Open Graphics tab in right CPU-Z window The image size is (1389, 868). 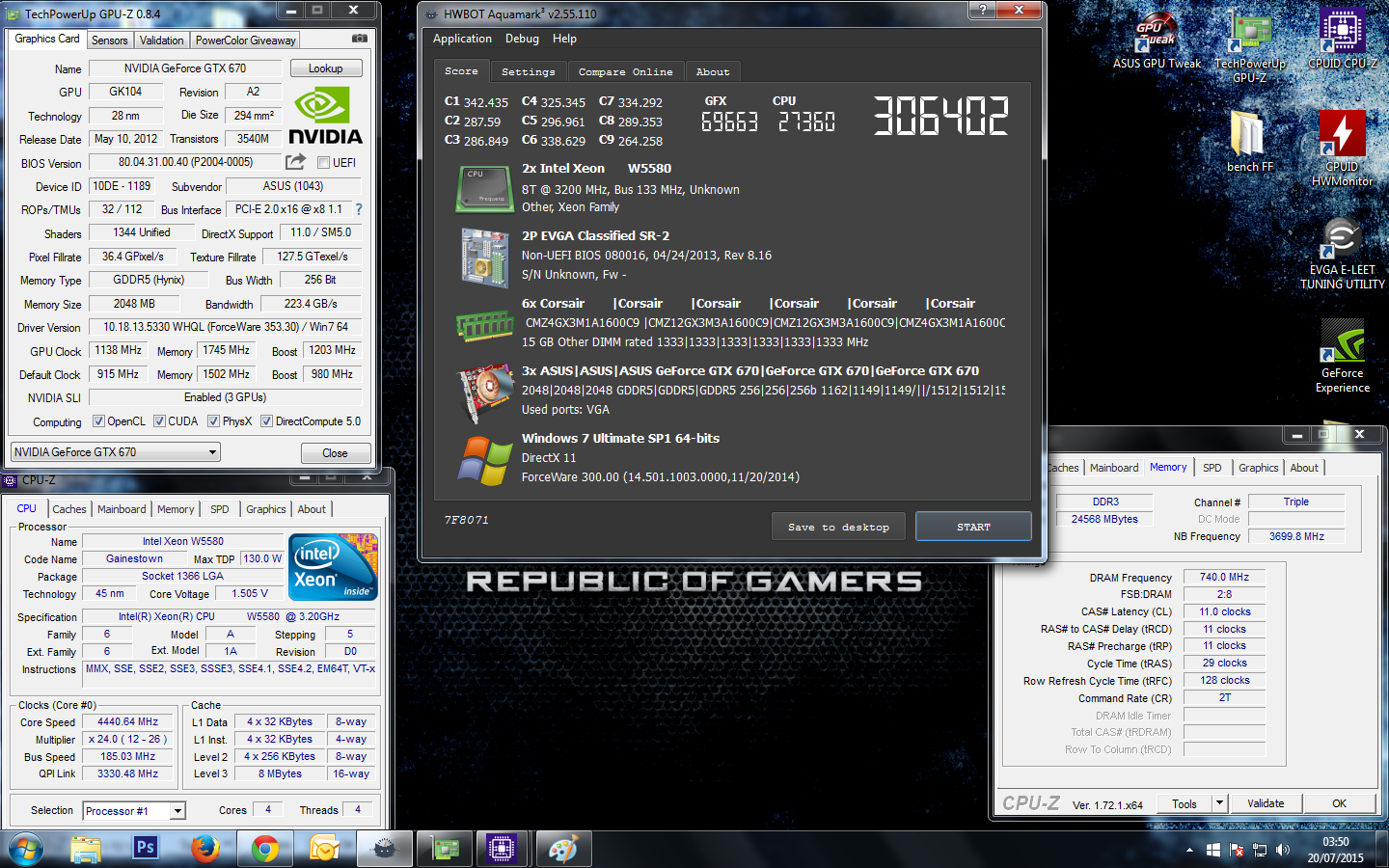1258,468
